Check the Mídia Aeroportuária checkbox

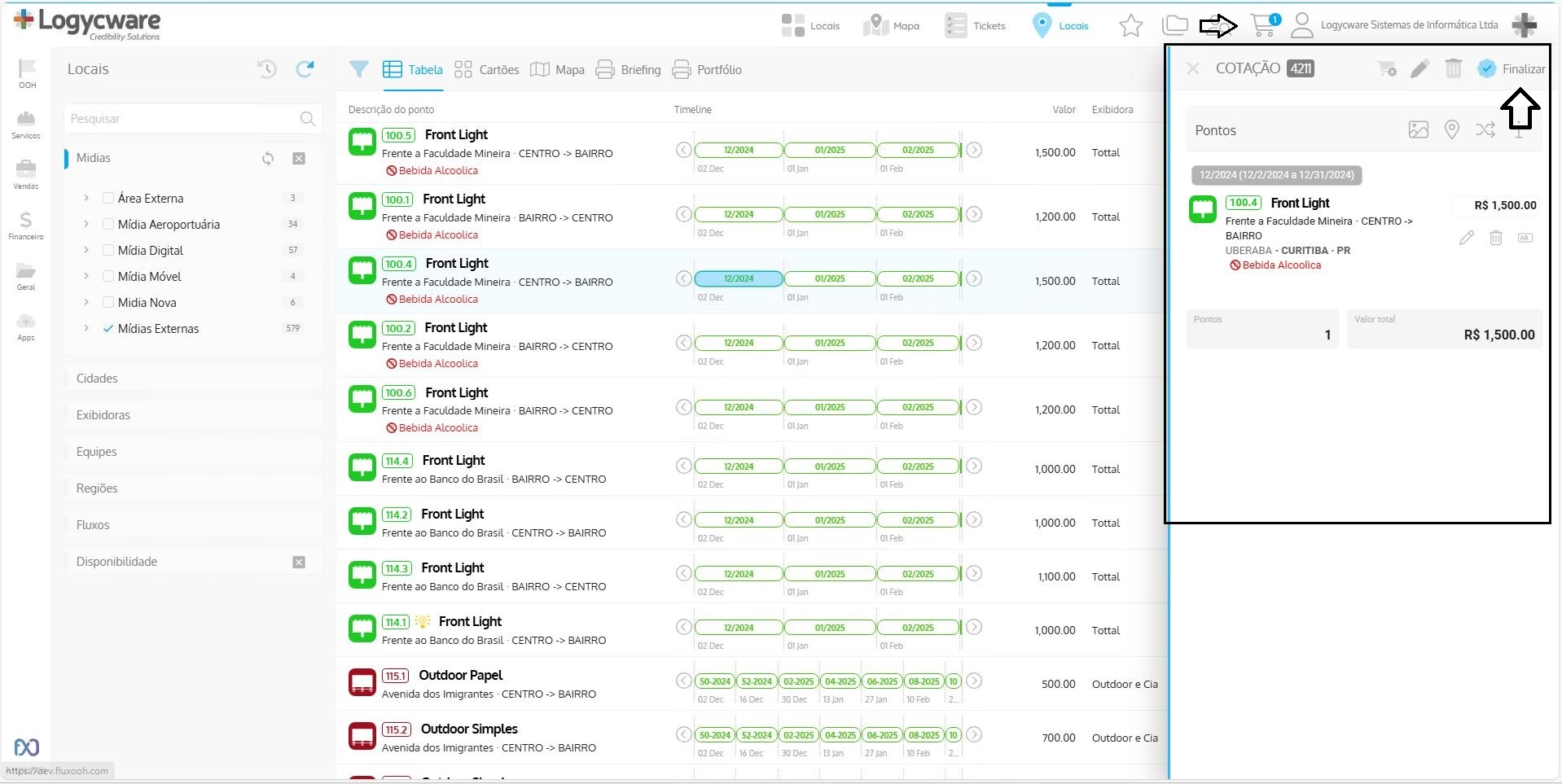[107, 224]
